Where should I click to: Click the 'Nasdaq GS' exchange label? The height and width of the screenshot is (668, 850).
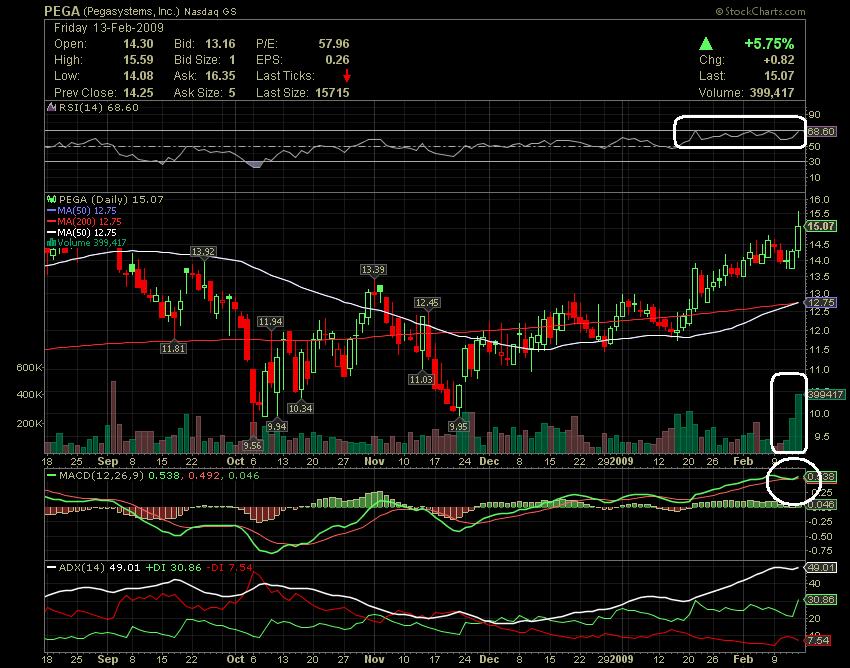point(210,11)
